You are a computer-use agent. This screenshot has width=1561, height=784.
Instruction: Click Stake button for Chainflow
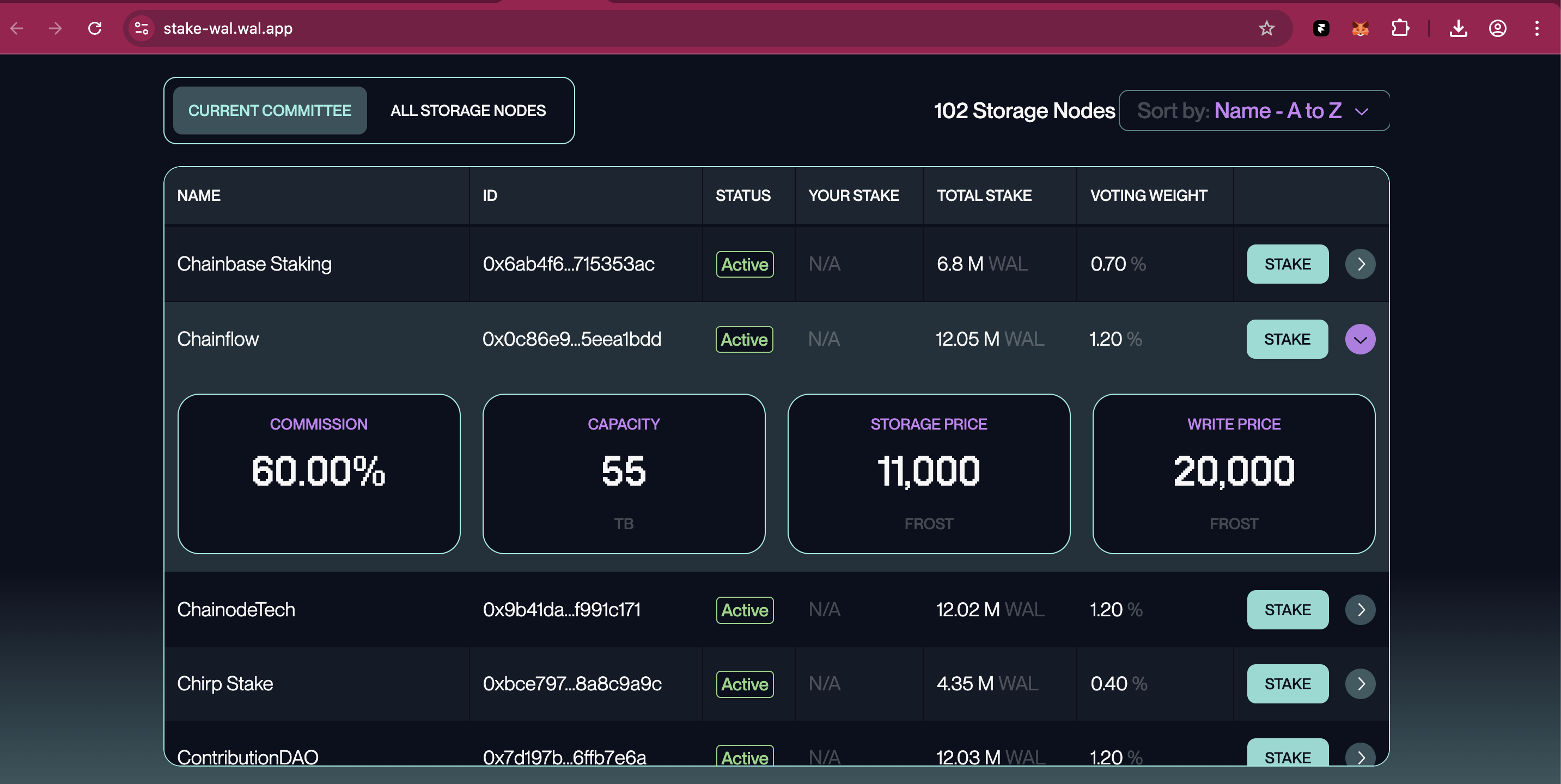pyautogui.click(x=1286, y=339)
